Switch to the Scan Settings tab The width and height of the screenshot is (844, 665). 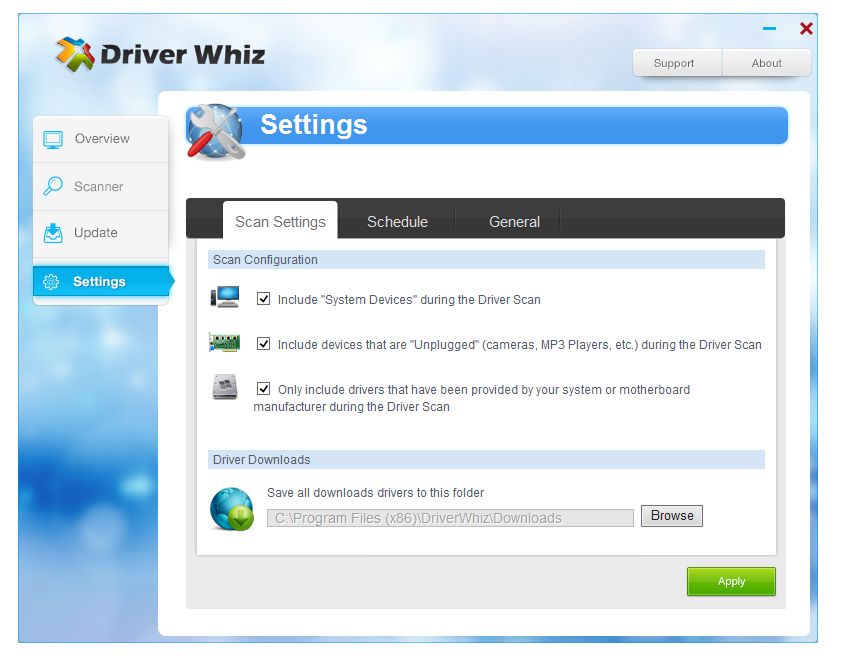[x=280, y=221]
